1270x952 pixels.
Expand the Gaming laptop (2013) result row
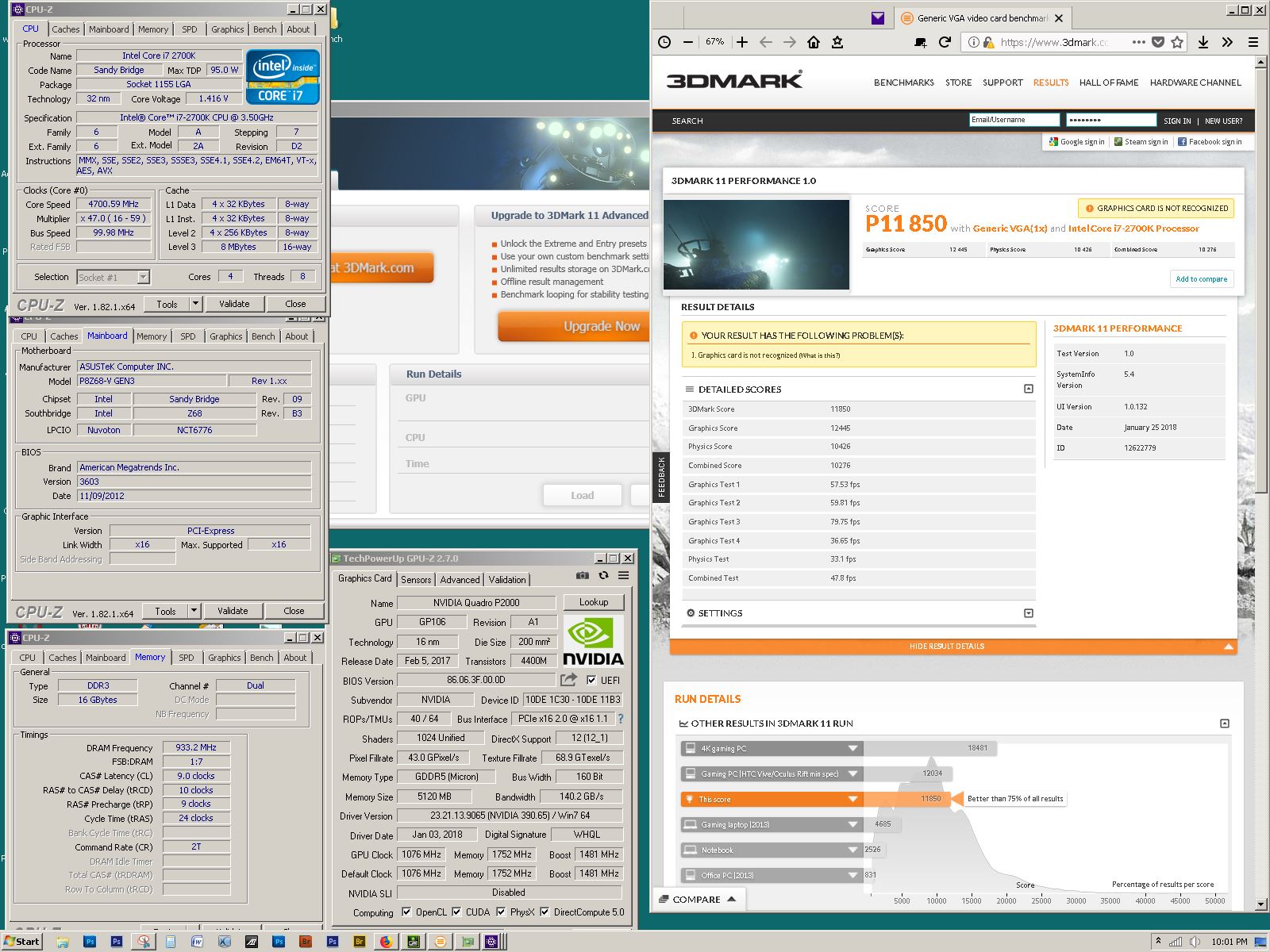pos(852,824)
